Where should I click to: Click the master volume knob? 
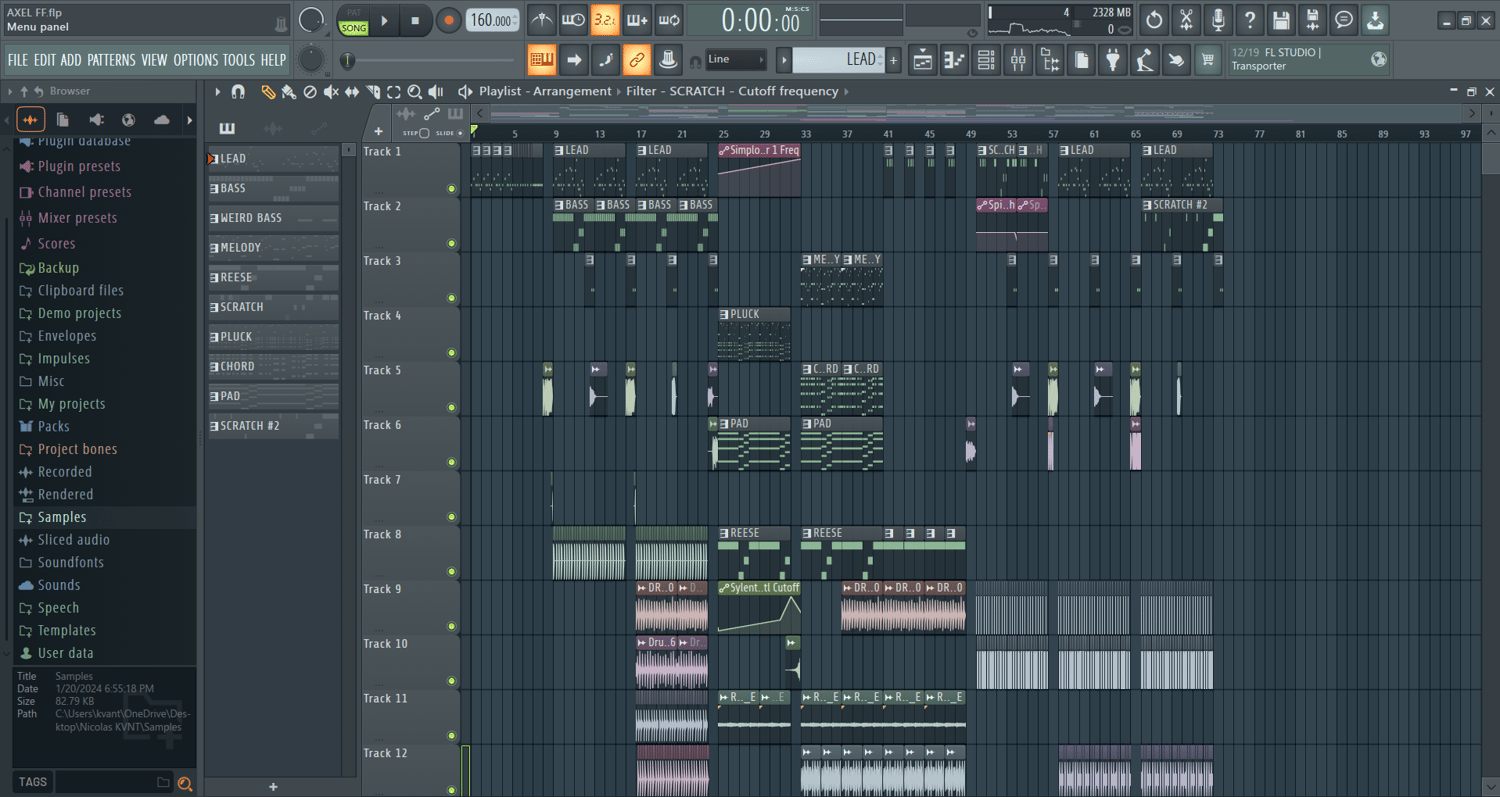(x=312, y=19)
